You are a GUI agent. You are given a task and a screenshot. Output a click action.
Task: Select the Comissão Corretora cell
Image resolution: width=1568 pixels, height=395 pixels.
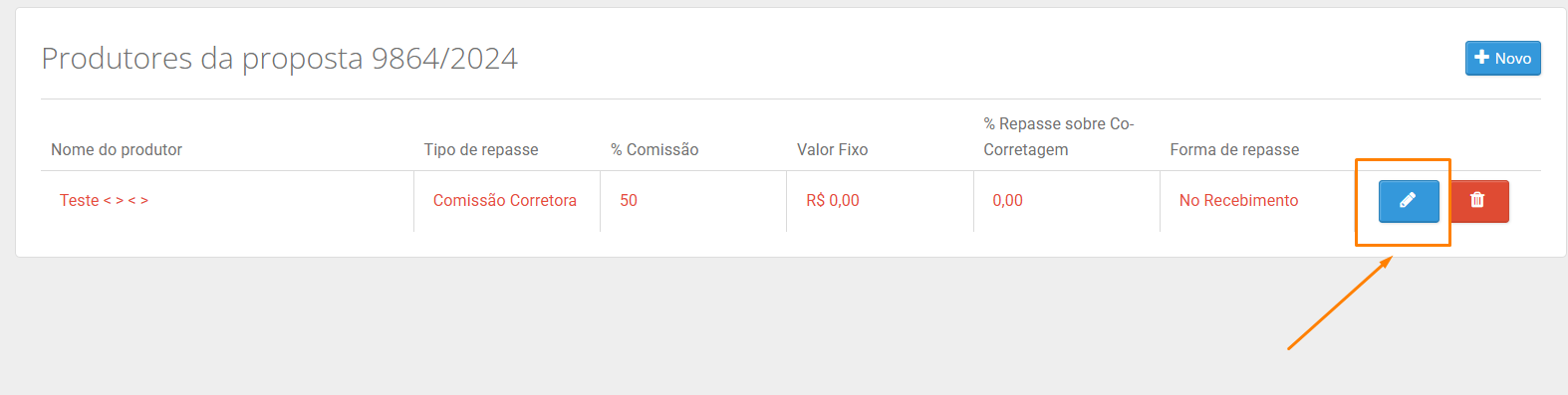[505, 200]
